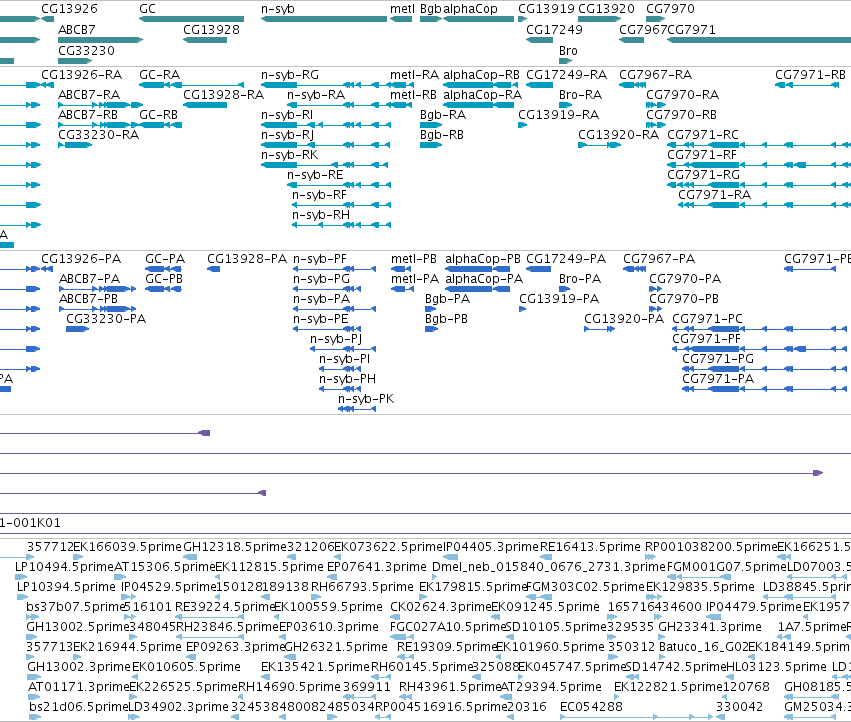Click the n-syb-PJ protein label
Image resolution: width=851 pixels, height=722 pixels.
336,339
